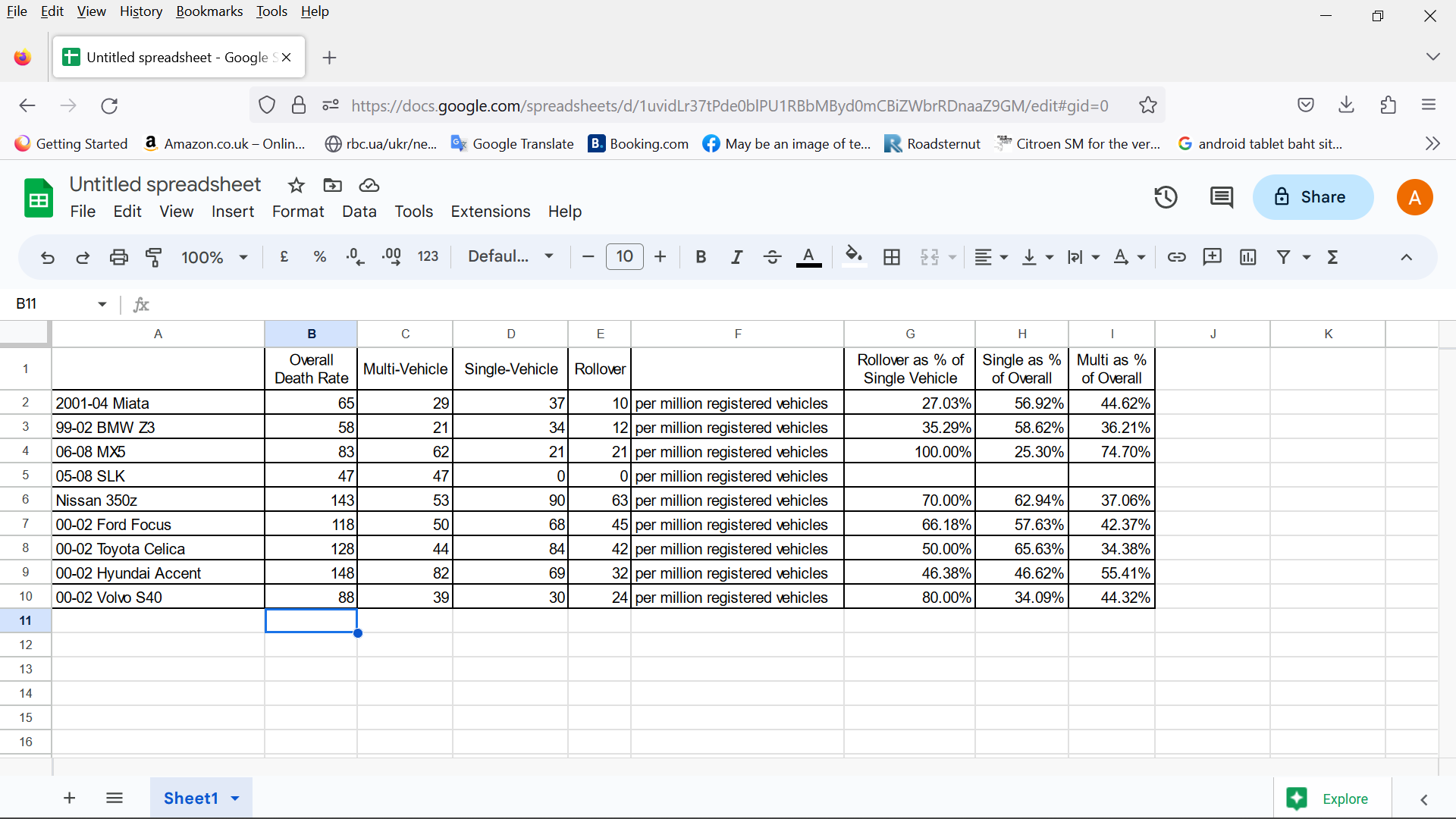The width and height of the screenshot is (1456, 819).
Task: Add a new sheet with plus
Action: tap(69, 798)
